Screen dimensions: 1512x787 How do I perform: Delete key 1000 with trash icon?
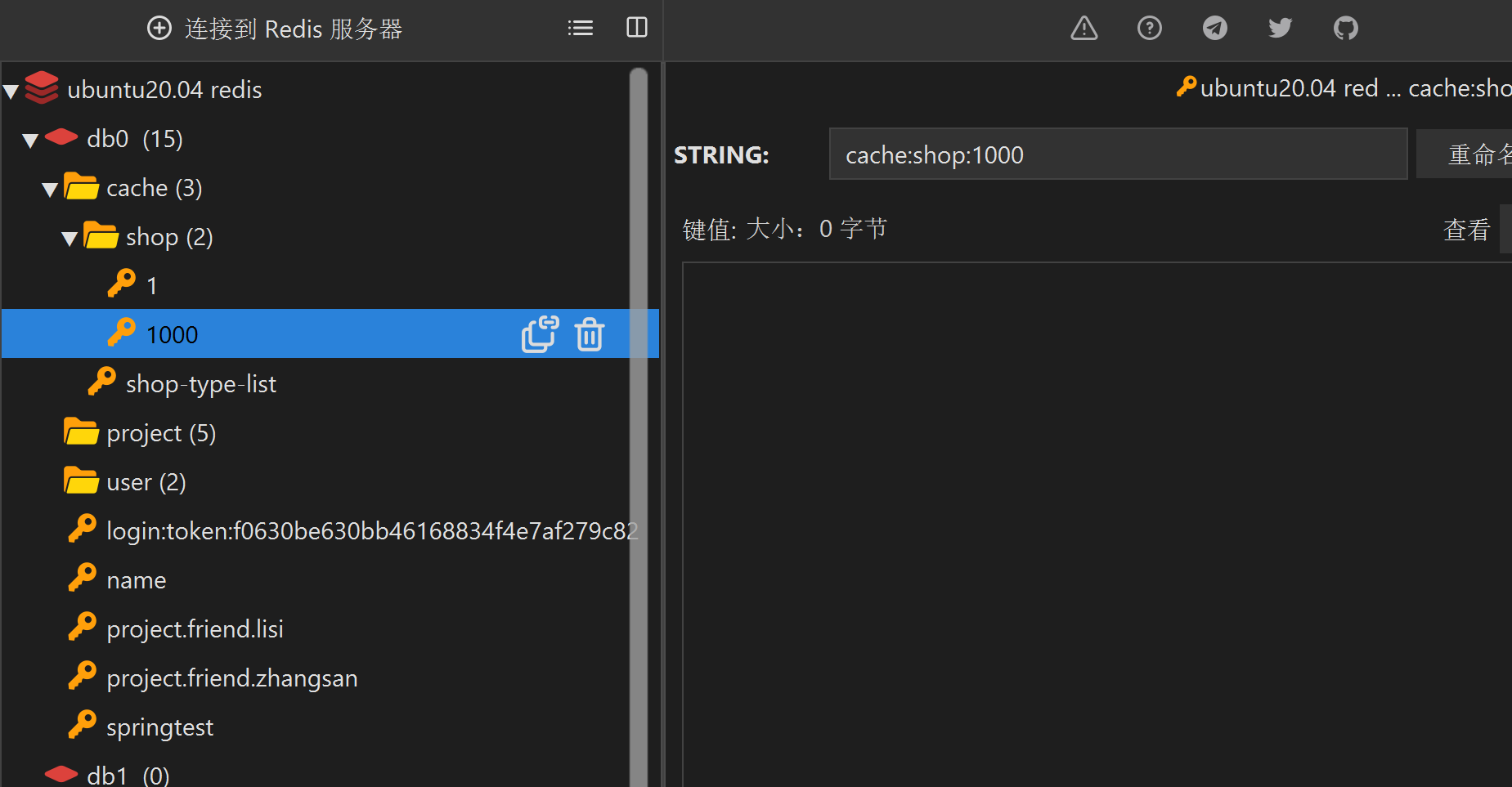click(589, 334)
